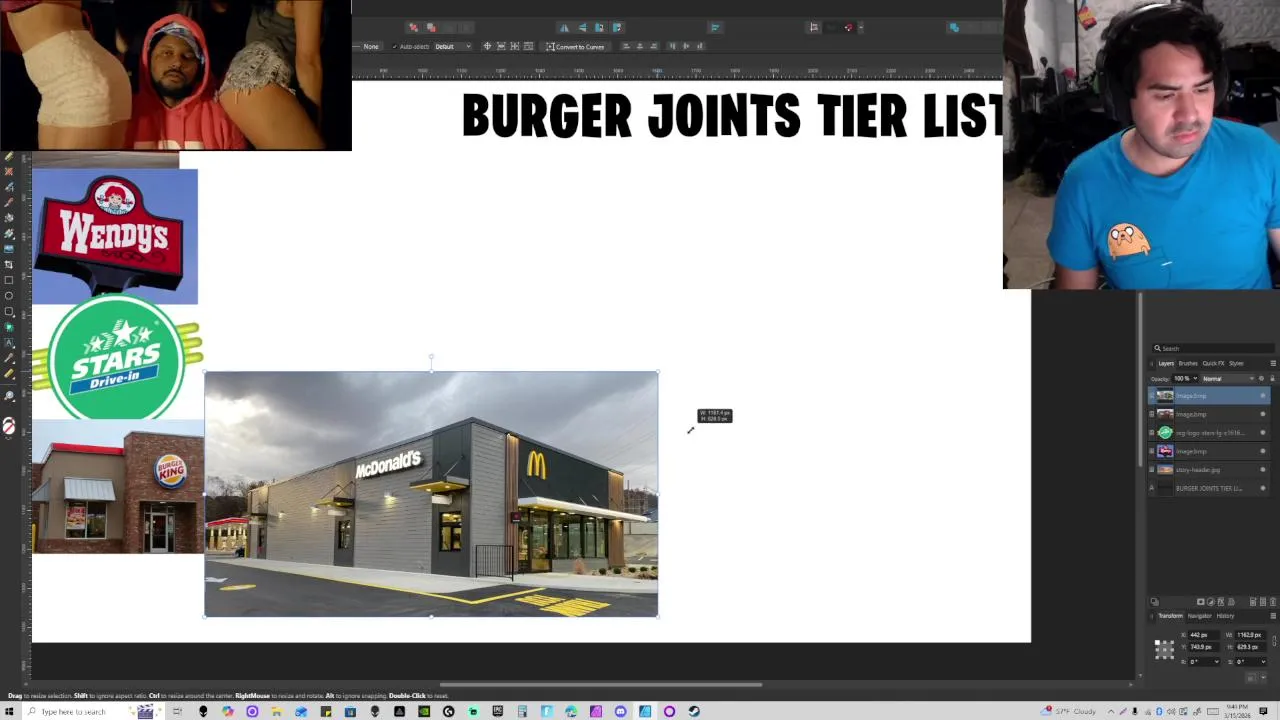The image size is (1280, 720).
Task: Select the svg-logo-stars layer row
Action: point(1208,432)
